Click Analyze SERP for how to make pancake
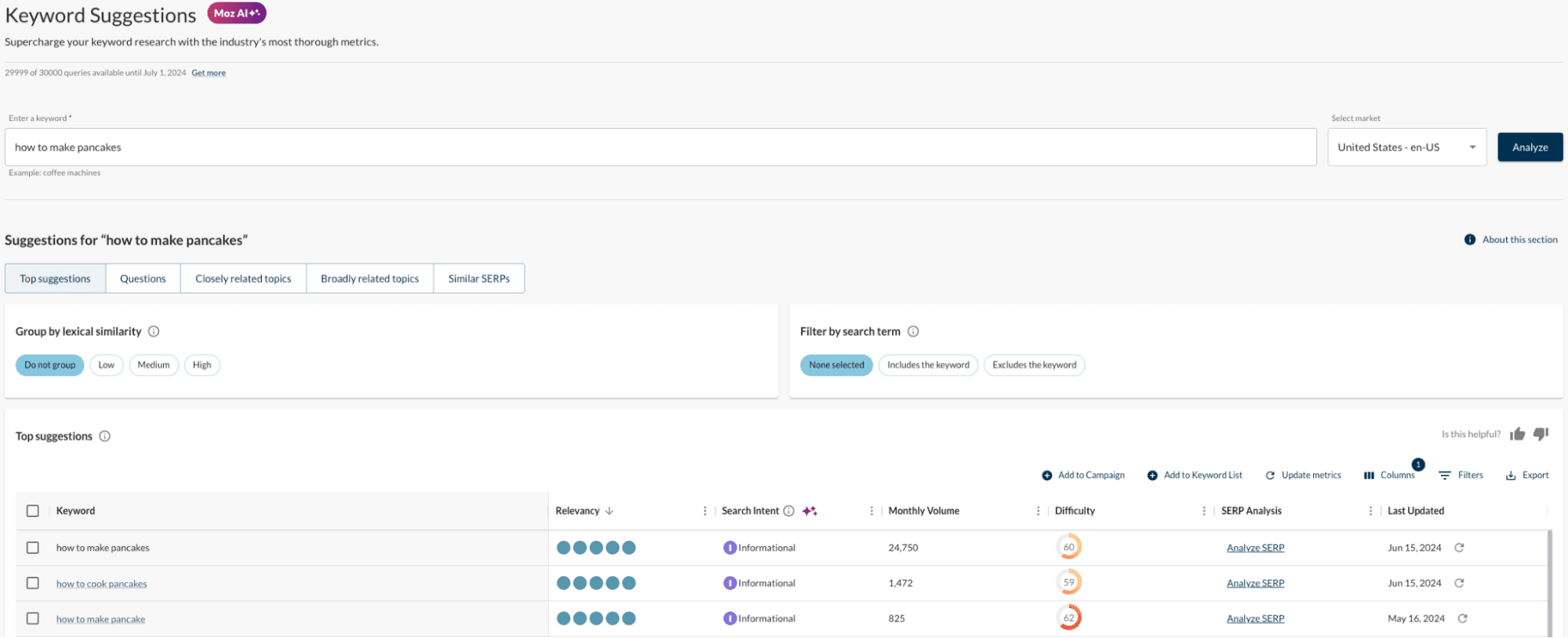 [x=1255, y=618]
